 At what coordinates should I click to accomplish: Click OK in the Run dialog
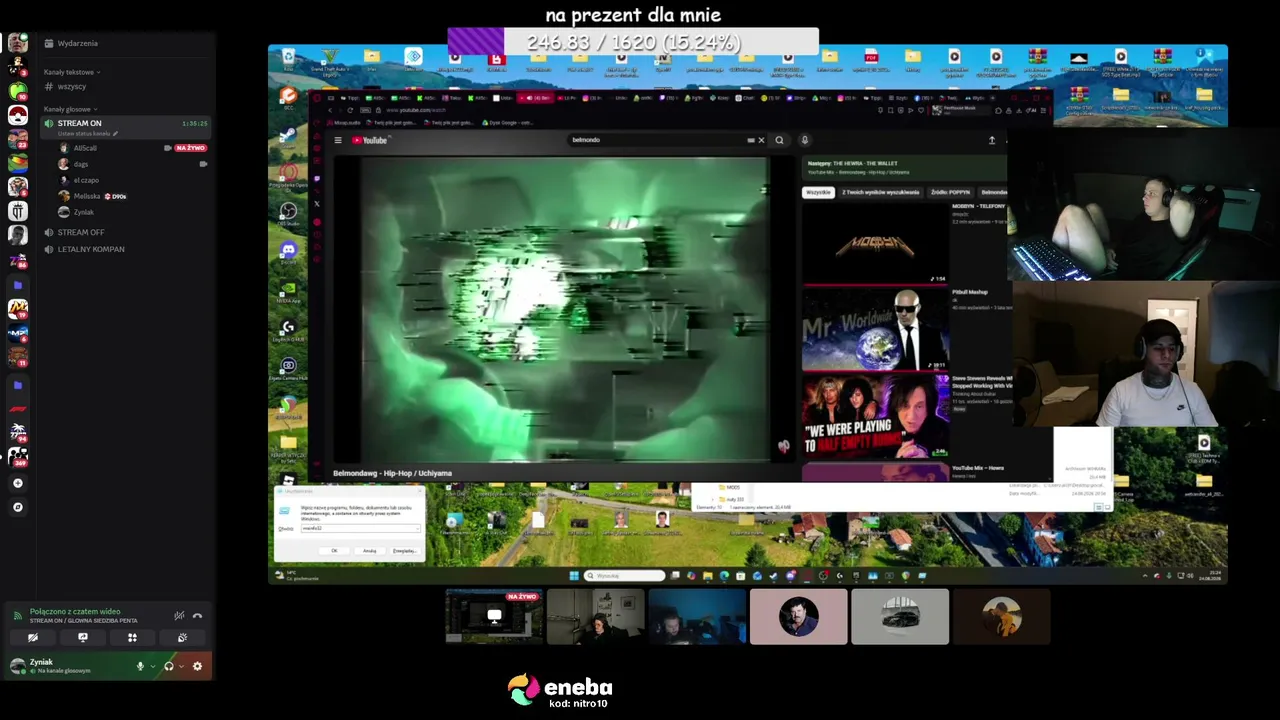click(334, 551)
